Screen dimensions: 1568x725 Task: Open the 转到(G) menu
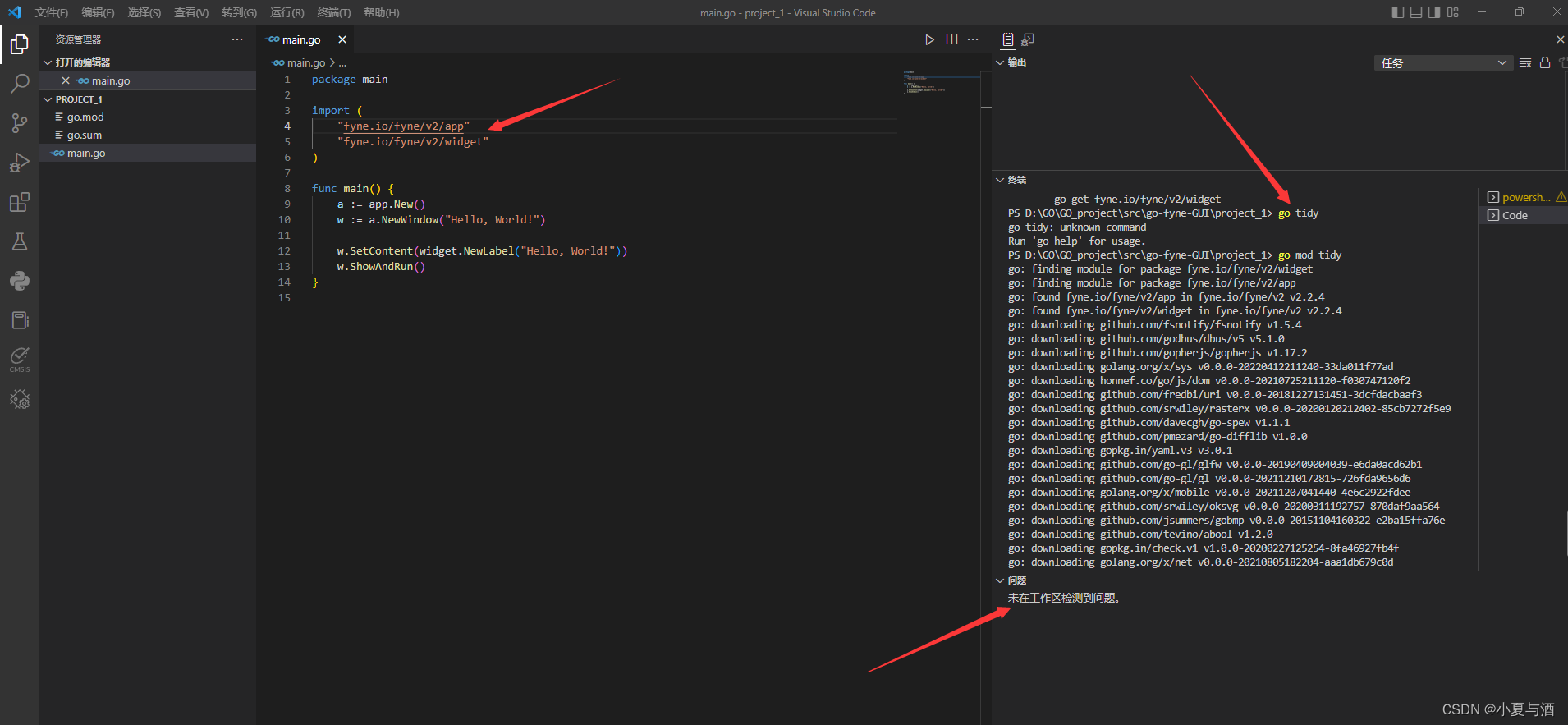[x=239, y=12]
